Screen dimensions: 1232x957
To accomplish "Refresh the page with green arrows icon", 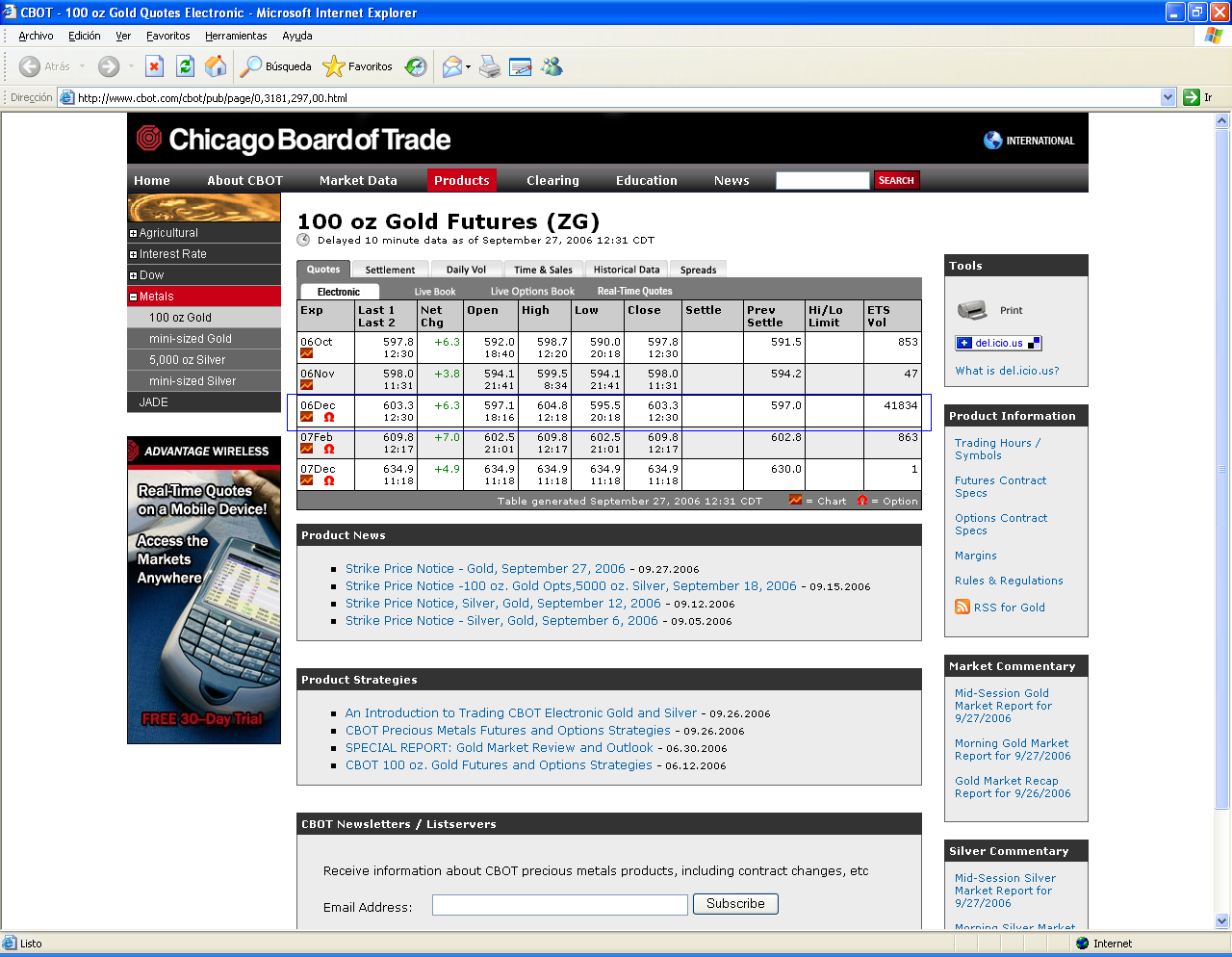I will [x=186, y=66].
